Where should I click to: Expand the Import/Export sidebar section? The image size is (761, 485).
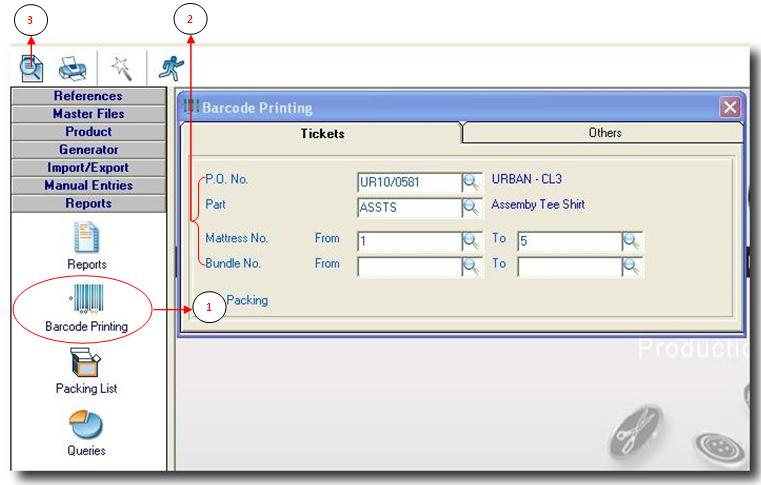[88, 168]
